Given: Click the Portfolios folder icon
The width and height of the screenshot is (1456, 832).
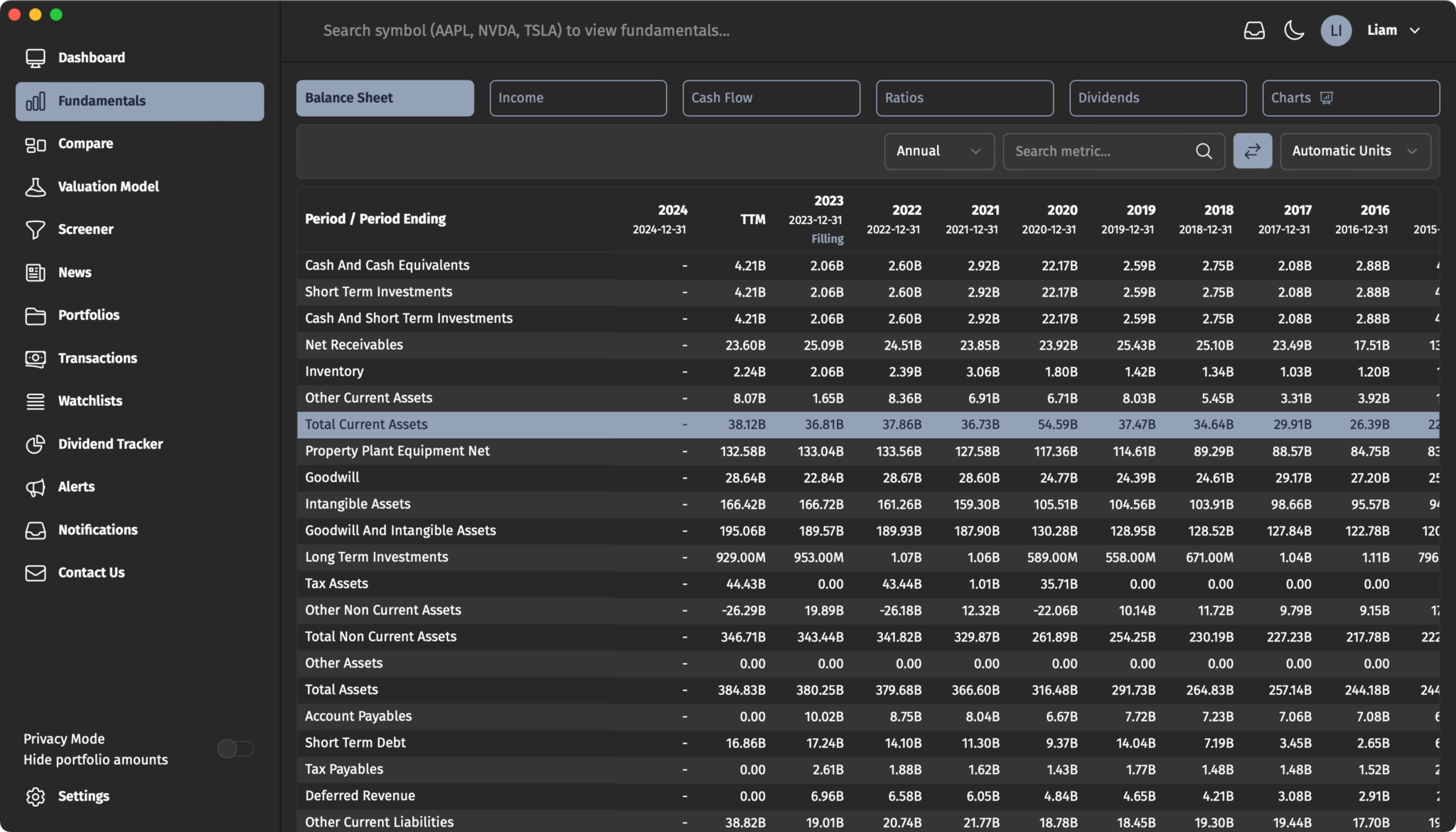Looking at the screenshot, I should click(35, 316).
